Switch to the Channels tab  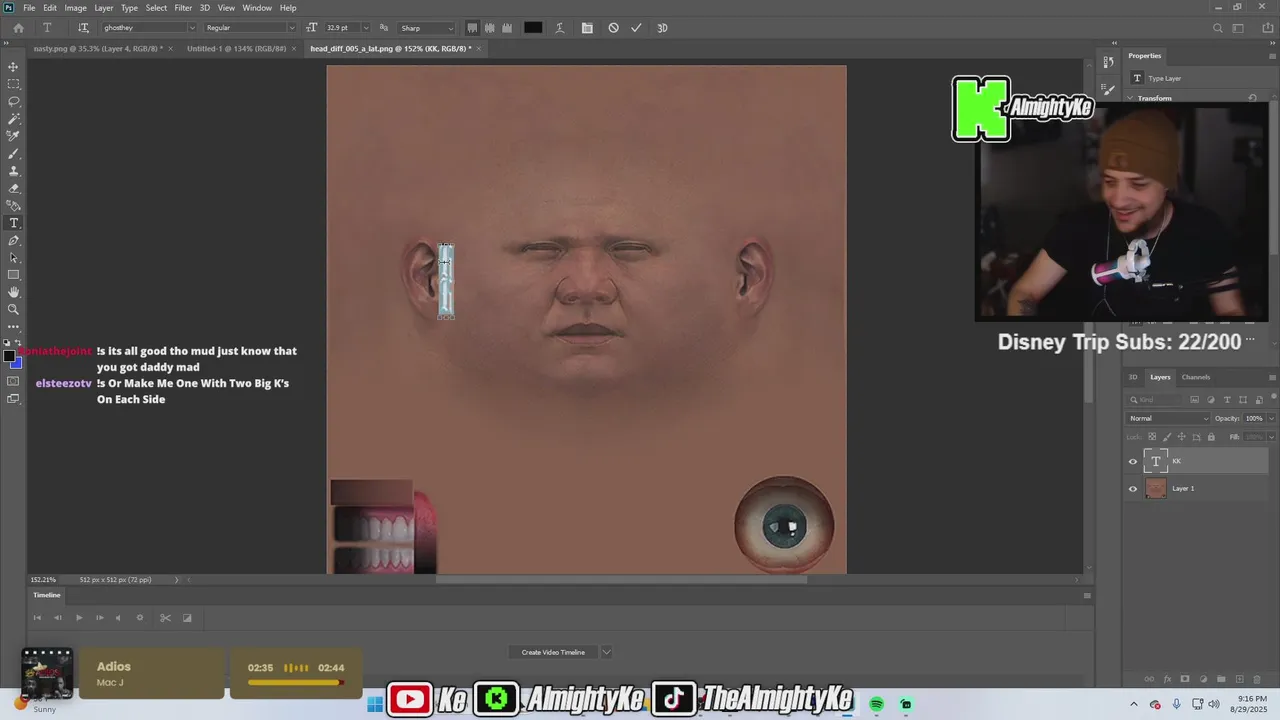point(1196,377)
